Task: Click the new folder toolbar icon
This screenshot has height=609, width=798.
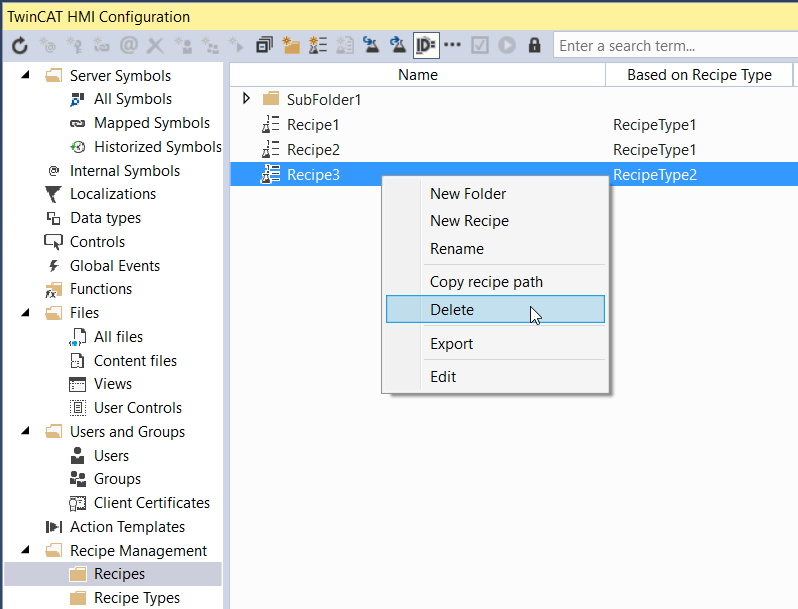Action: click(x=291, y=46)
